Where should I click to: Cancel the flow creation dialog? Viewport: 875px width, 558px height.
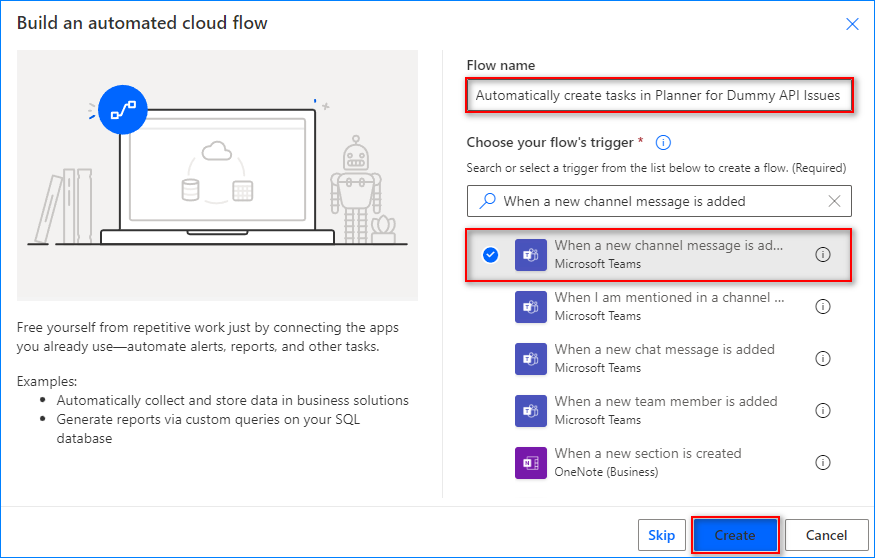pos(826,535)
